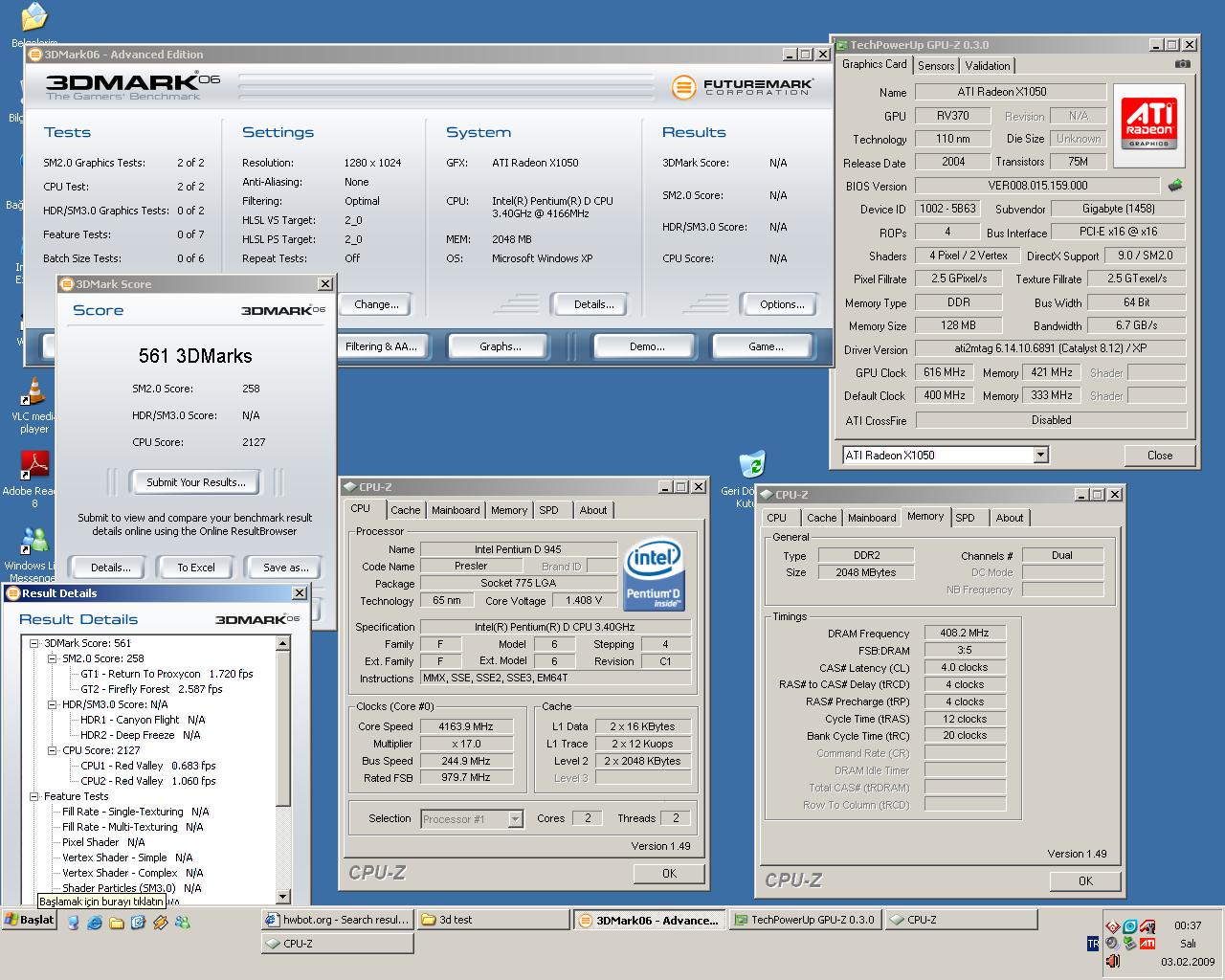This screenshot has height=980, width=1225.
Task: Click Filtering & AA... button
Action: pos(382,346)
